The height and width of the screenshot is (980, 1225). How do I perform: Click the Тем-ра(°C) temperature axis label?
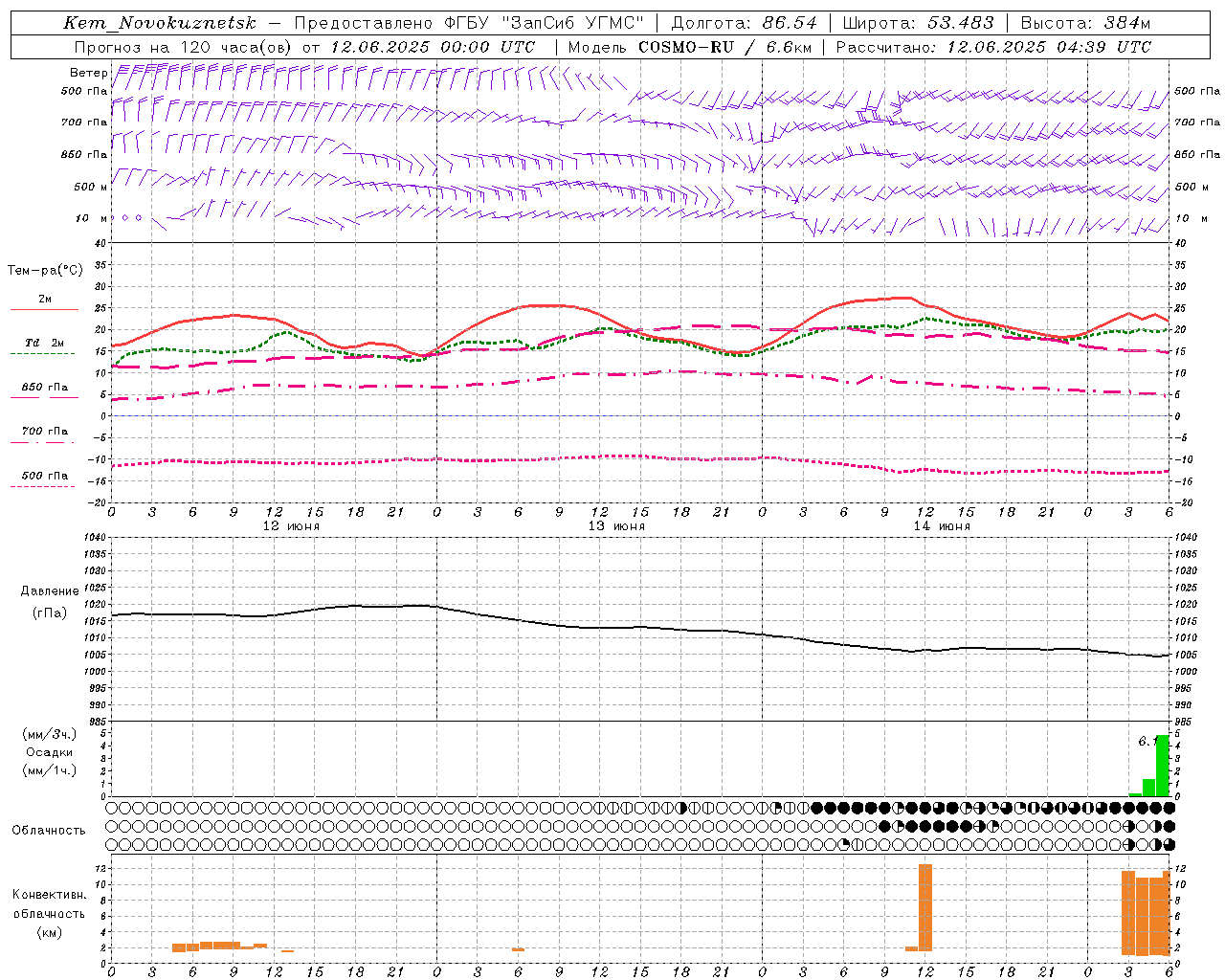pyautogui.click(x=45, y=271)
